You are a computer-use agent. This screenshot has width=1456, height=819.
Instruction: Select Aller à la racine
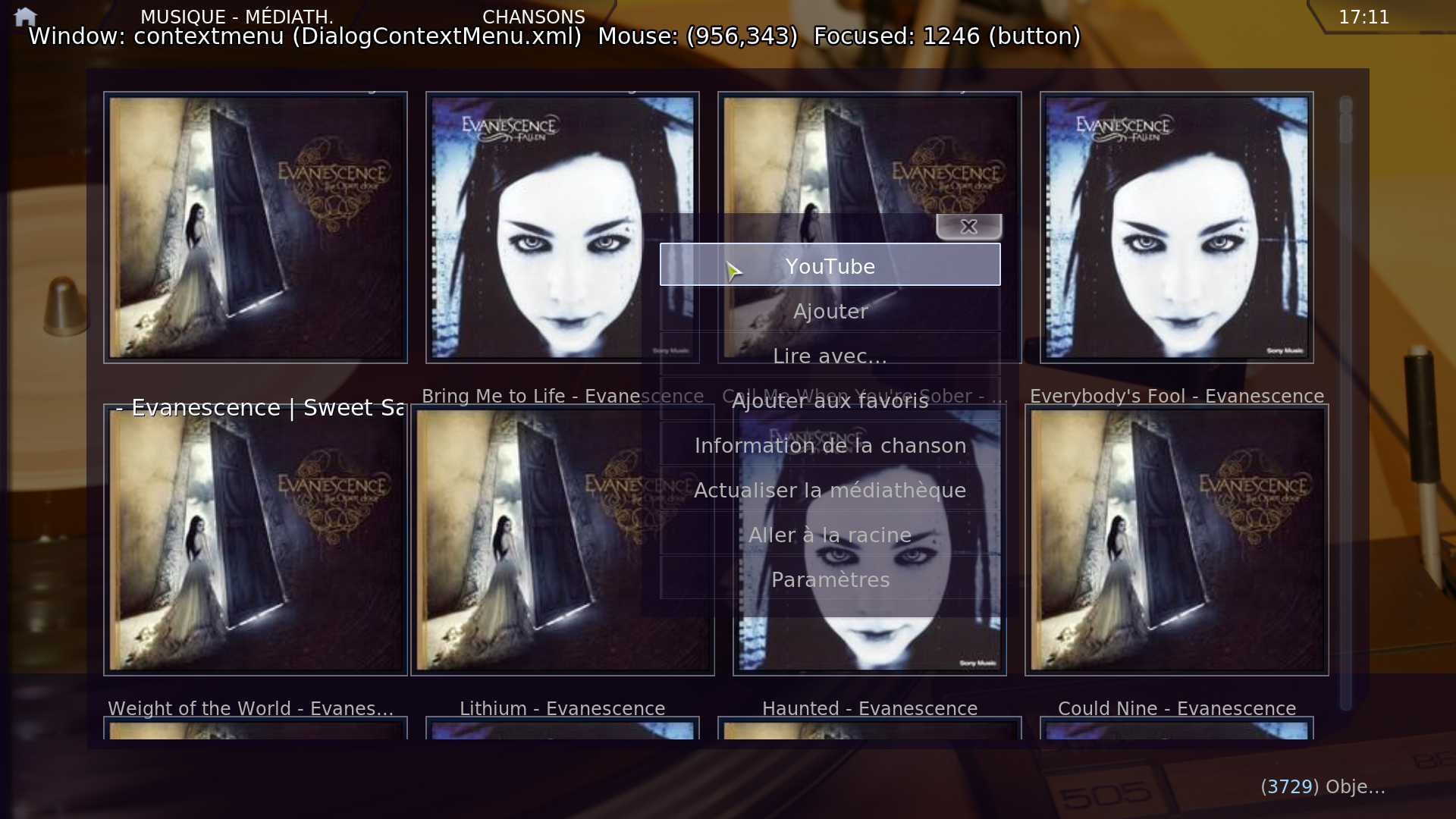tap(830, 535)
